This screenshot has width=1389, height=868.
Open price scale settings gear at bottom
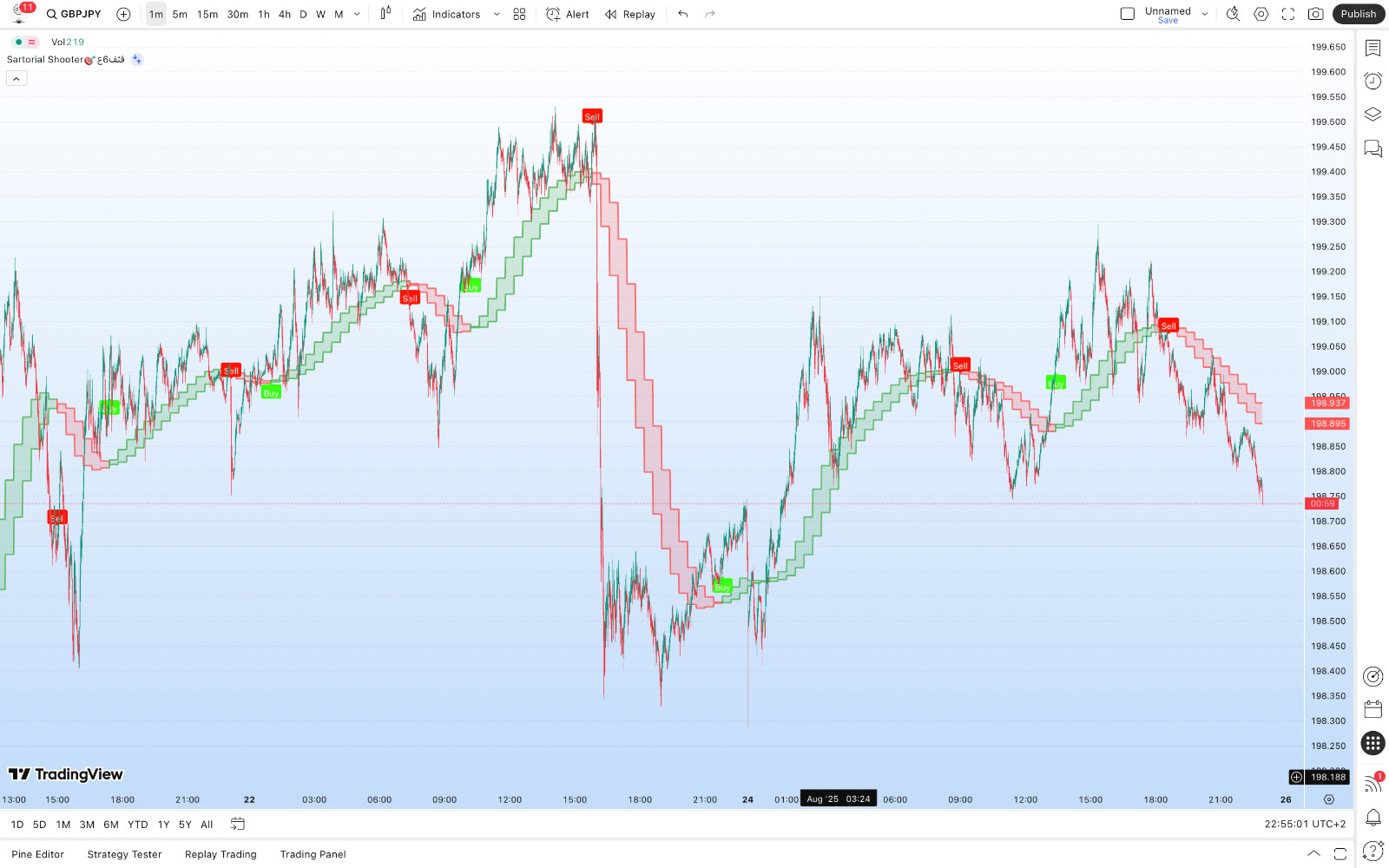click(1328, 799)
